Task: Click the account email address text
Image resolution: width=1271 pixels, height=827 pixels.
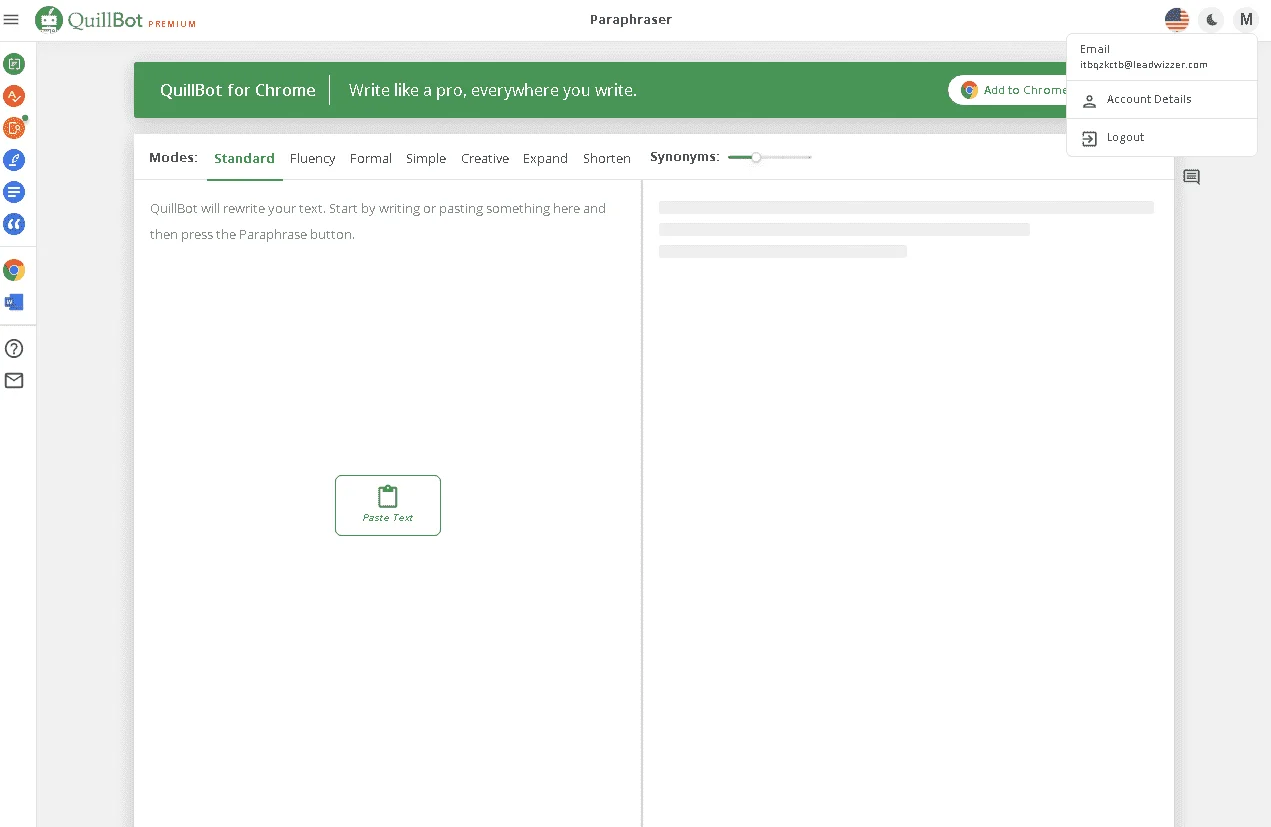Action: tap(1143, 65)
